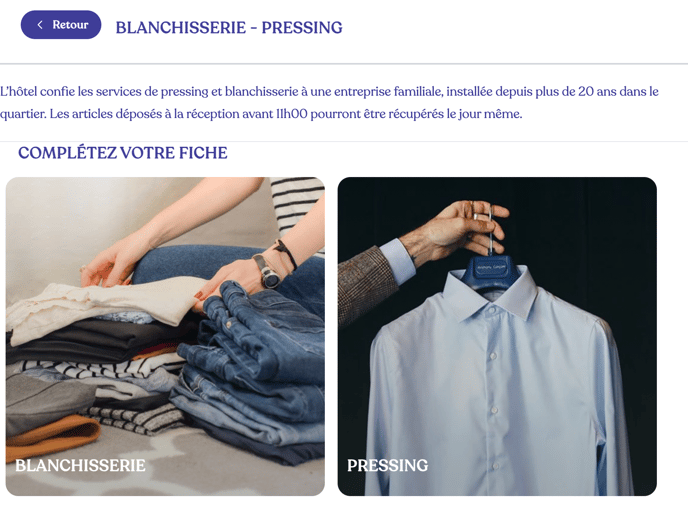Click the left chevron in Retour
The width and height of the screenshot is (688, 520).
[40, 25]
